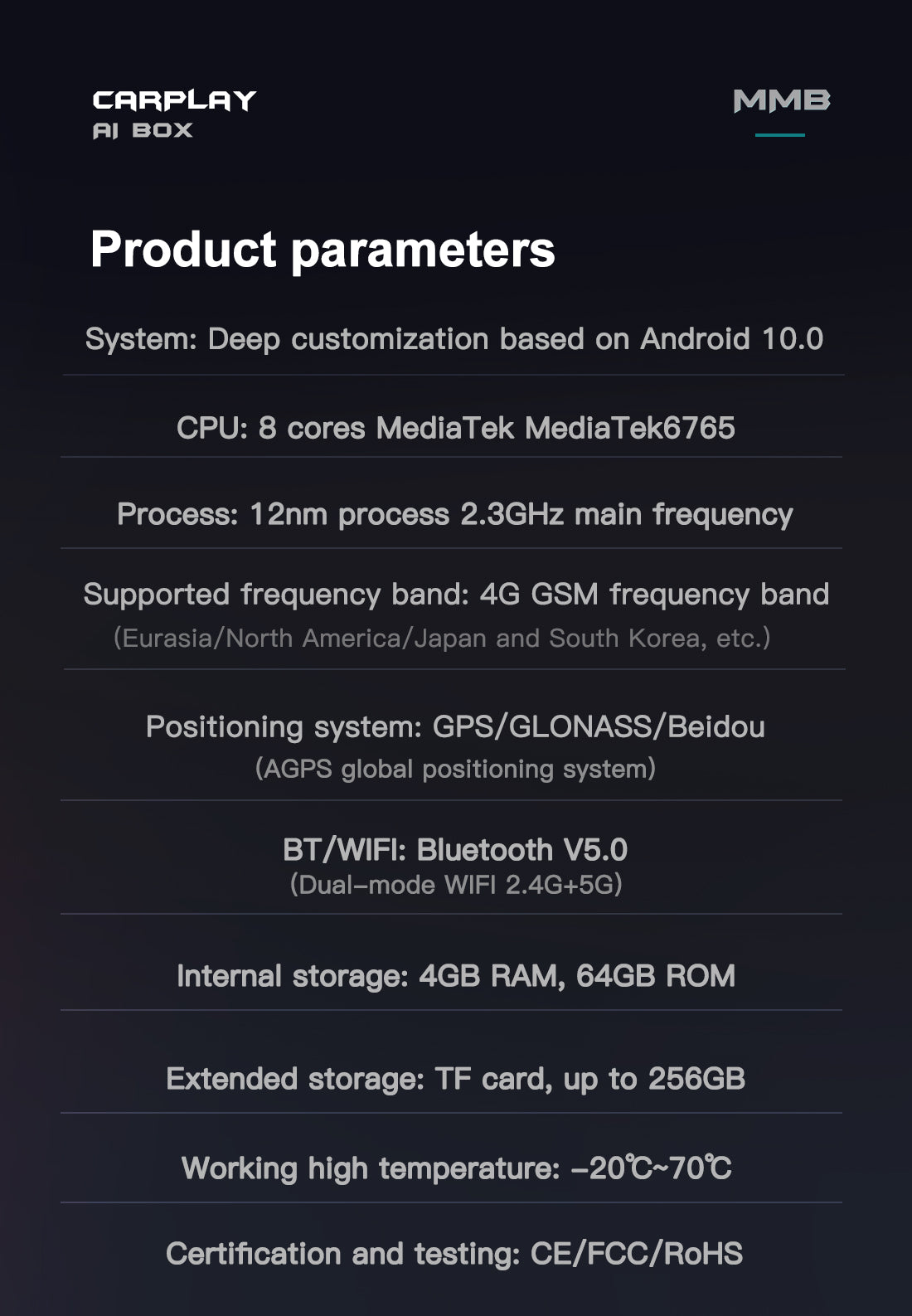Click the divider line below CPU row
The image size is (912, 1316).
pyautogui.click(x=452, y=457)
